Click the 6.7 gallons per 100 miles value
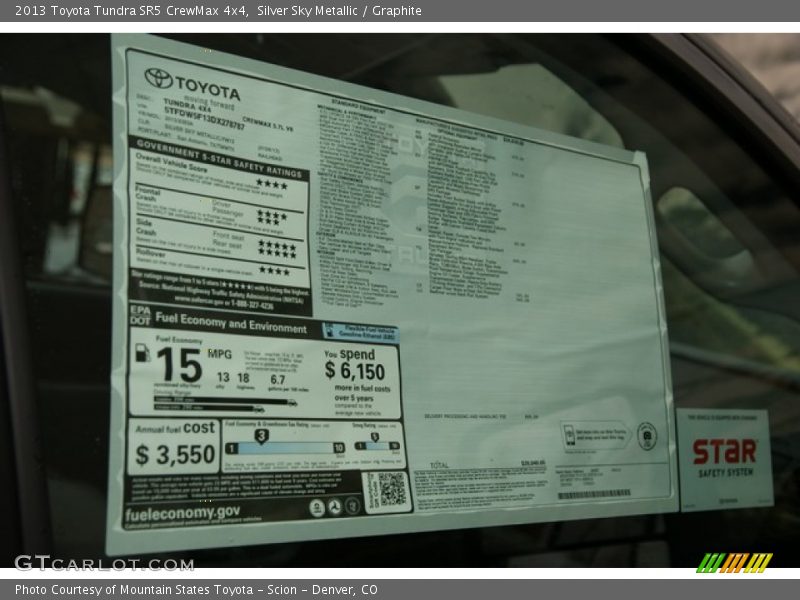Image resolution: width=800 pixels, height=600 pixels. (x=278, y=380)
